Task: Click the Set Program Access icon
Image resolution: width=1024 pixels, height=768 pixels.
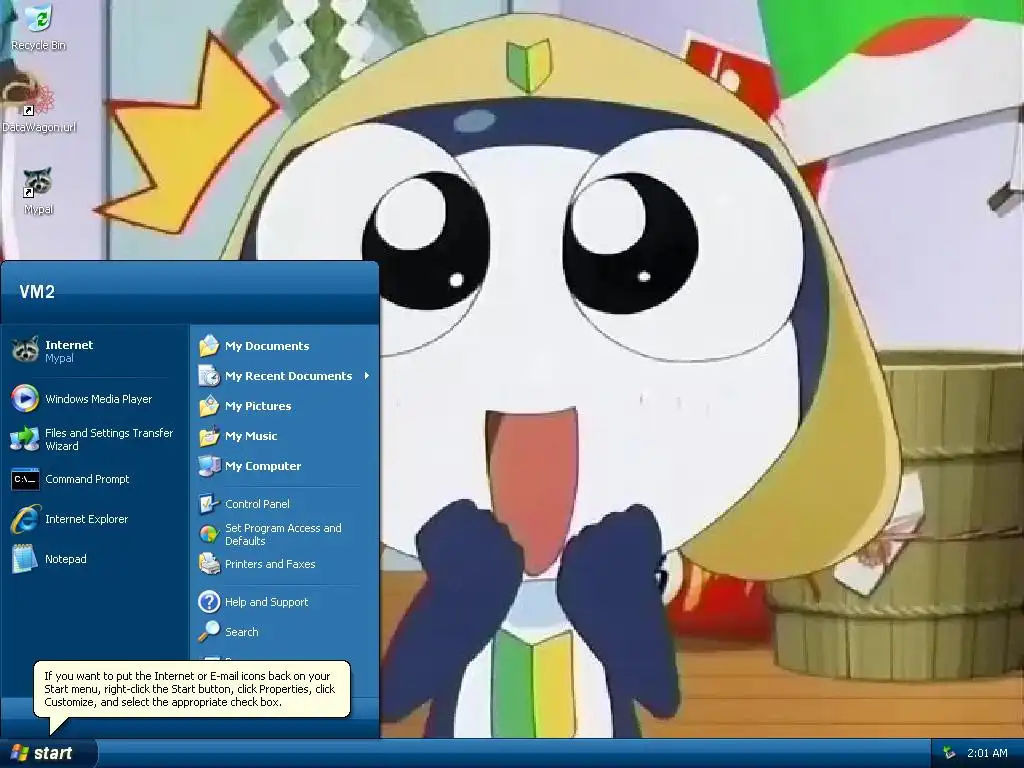Action: point(209,534)
